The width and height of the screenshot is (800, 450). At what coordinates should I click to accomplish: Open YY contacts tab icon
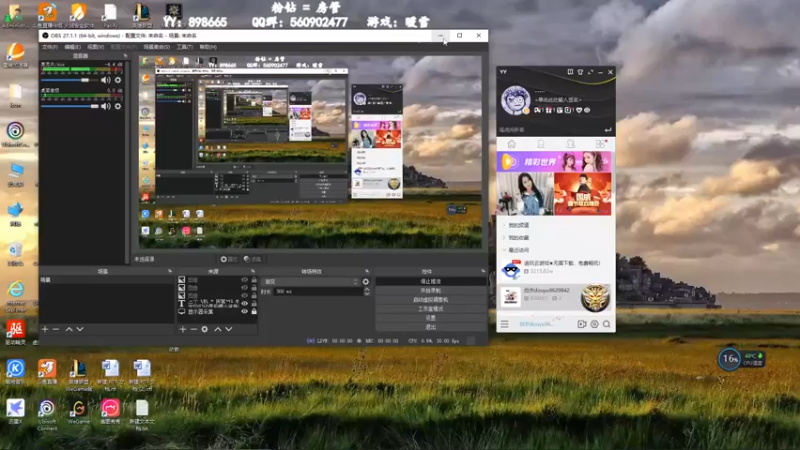pyautogui.click(x=541, y=144)
